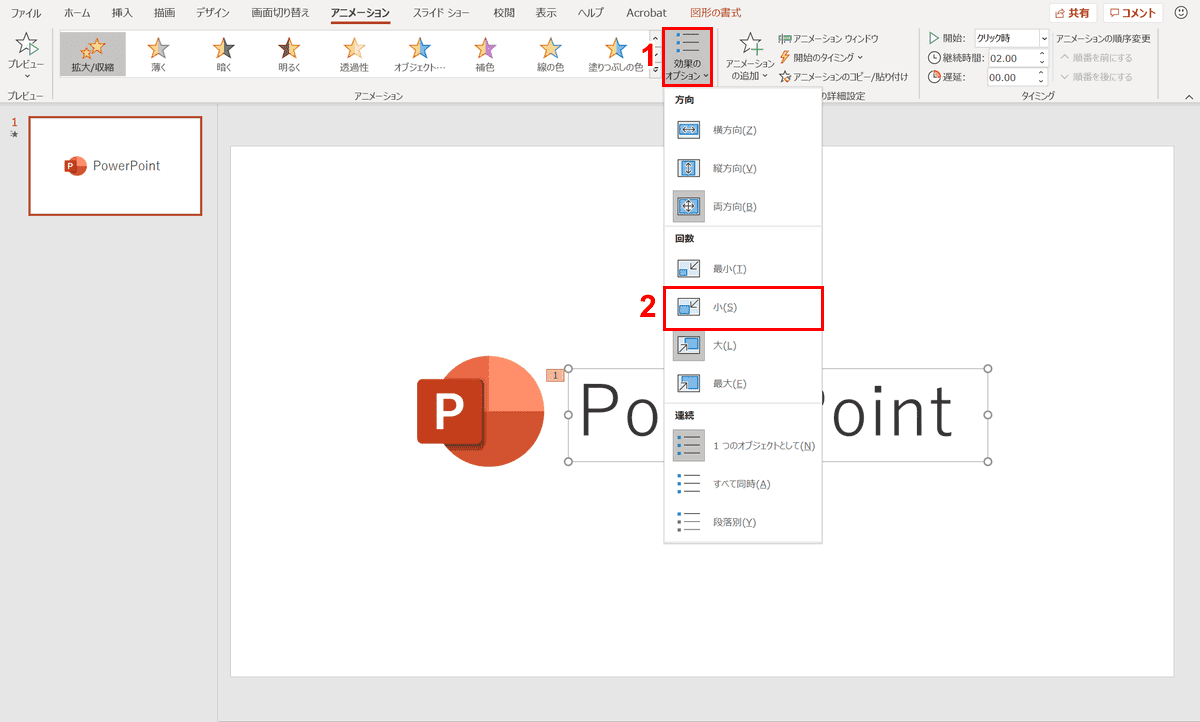Viewport: 1200px width, 722px height.
Task: Select the 最大(E) size option
Action: [x=743, y=383]
